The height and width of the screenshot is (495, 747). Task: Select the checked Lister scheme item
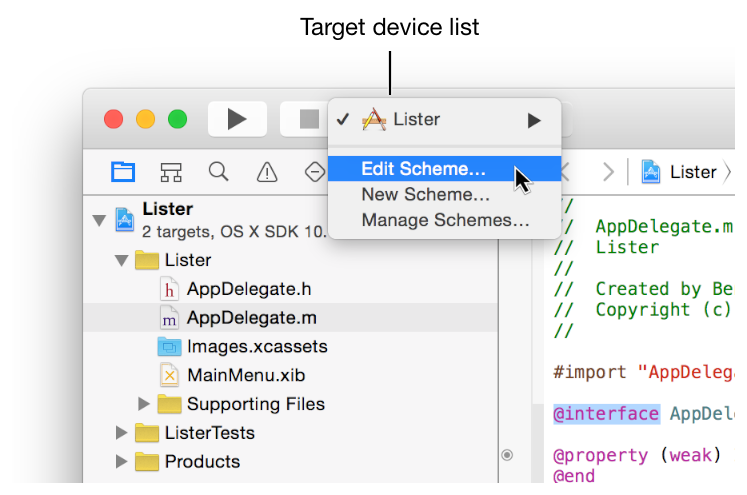point(444,120)
